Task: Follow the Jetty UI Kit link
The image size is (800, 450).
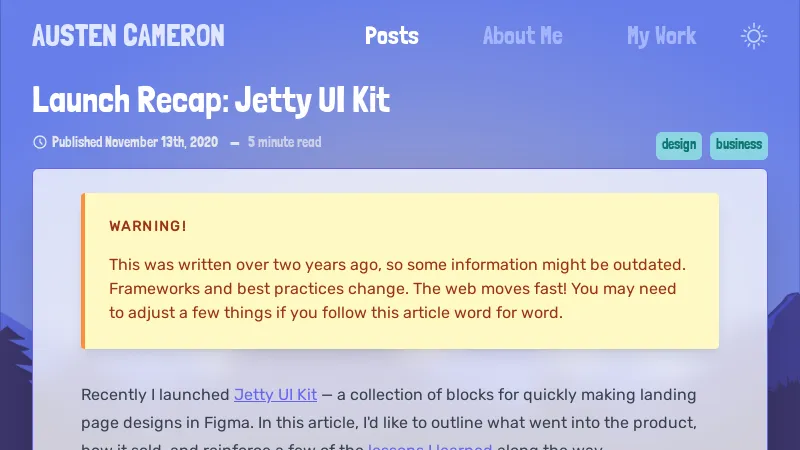Action: click(x=275, y=395)
